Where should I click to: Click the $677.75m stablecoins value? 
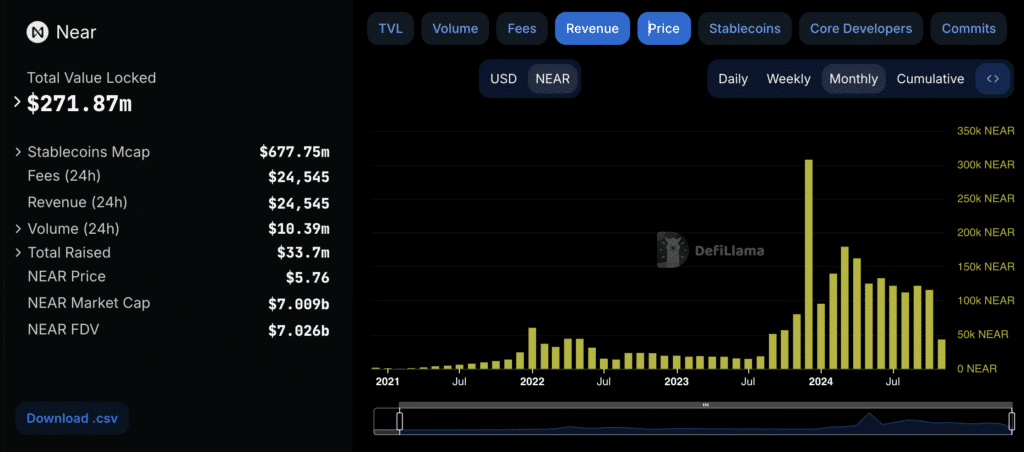tap(294, 152)
